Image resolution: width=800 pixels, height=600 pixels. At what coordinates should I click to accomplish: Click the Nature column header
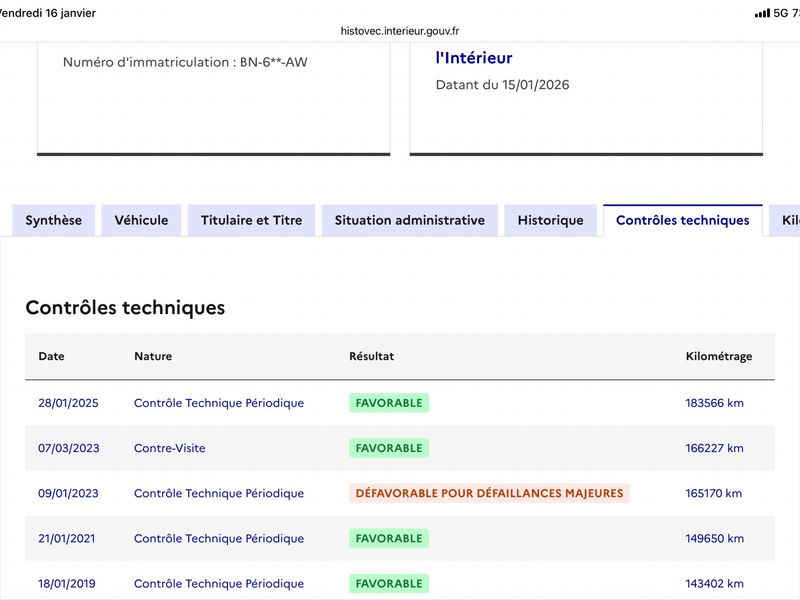[x=153, y=356]
